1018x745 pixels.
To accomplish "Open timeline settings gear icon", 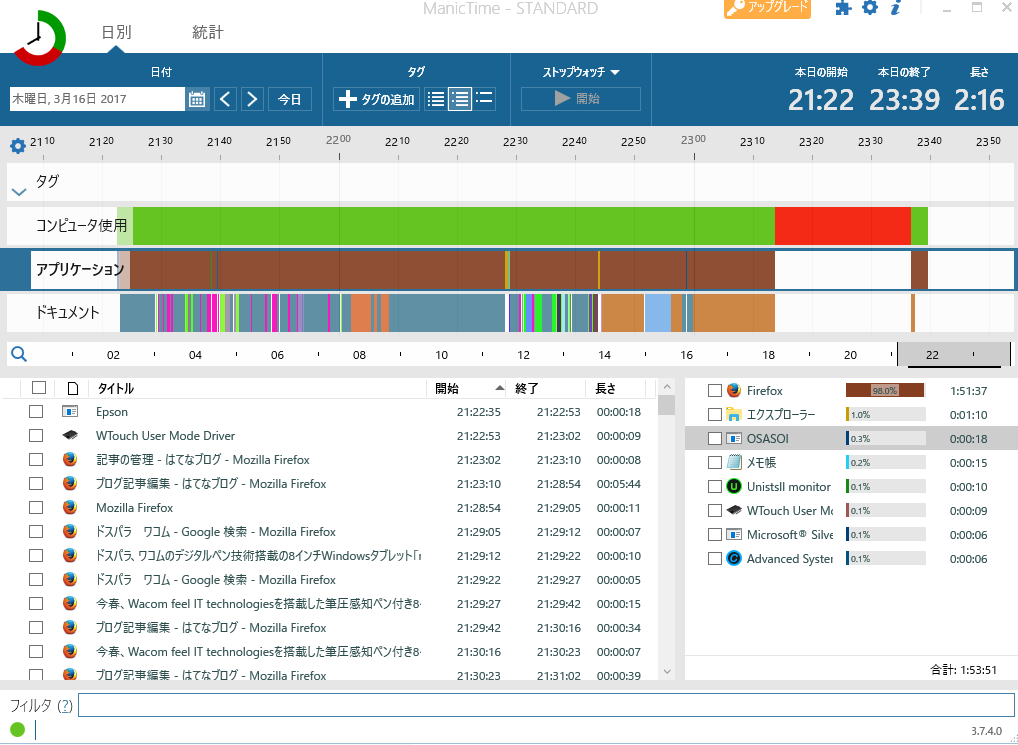I will (x=18, y=145).
